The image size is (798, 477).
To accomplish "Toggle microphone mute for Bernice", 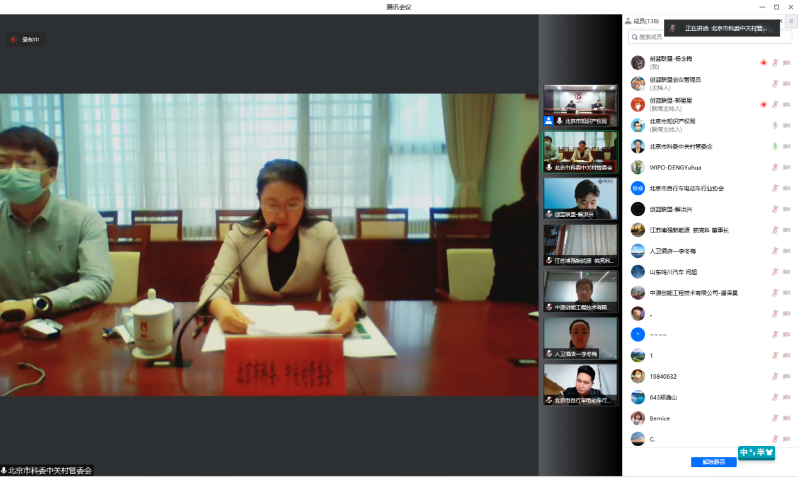I will coord(774,418).
